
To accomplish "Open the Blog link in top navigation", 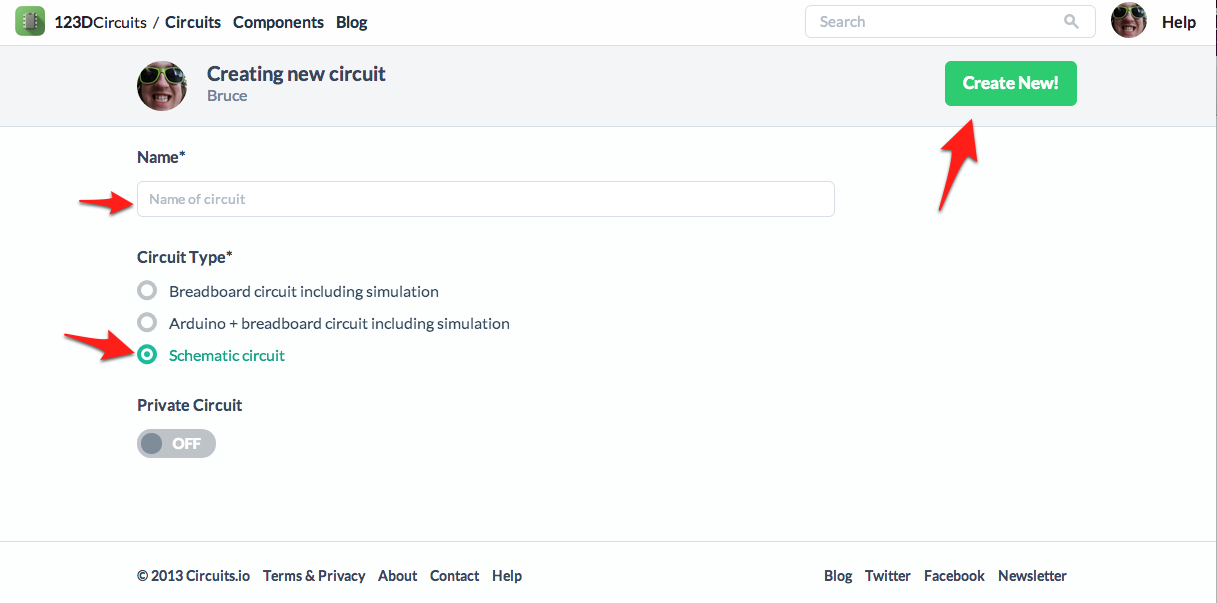I will click(352, 22).
